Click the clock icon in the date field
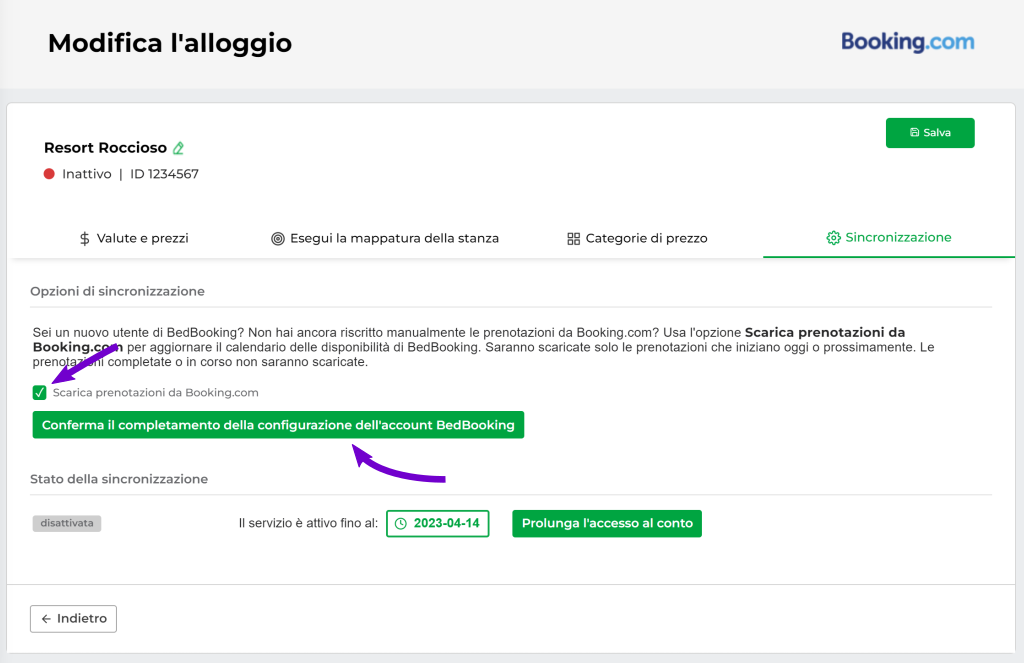 point(401,523)
